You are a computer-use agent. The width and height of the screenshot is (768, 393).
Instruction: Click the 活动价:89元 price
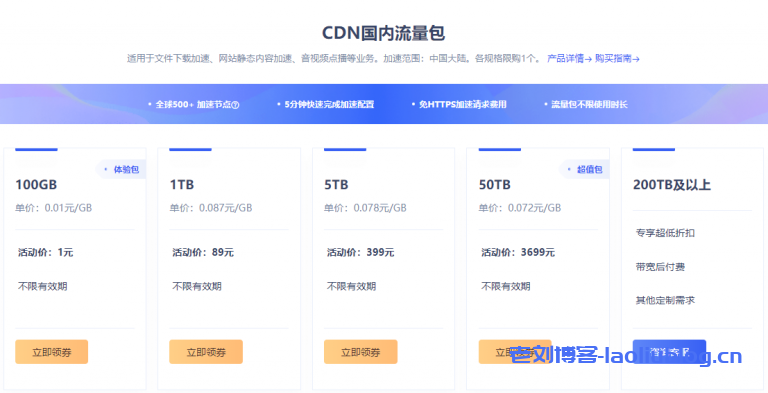203,252
